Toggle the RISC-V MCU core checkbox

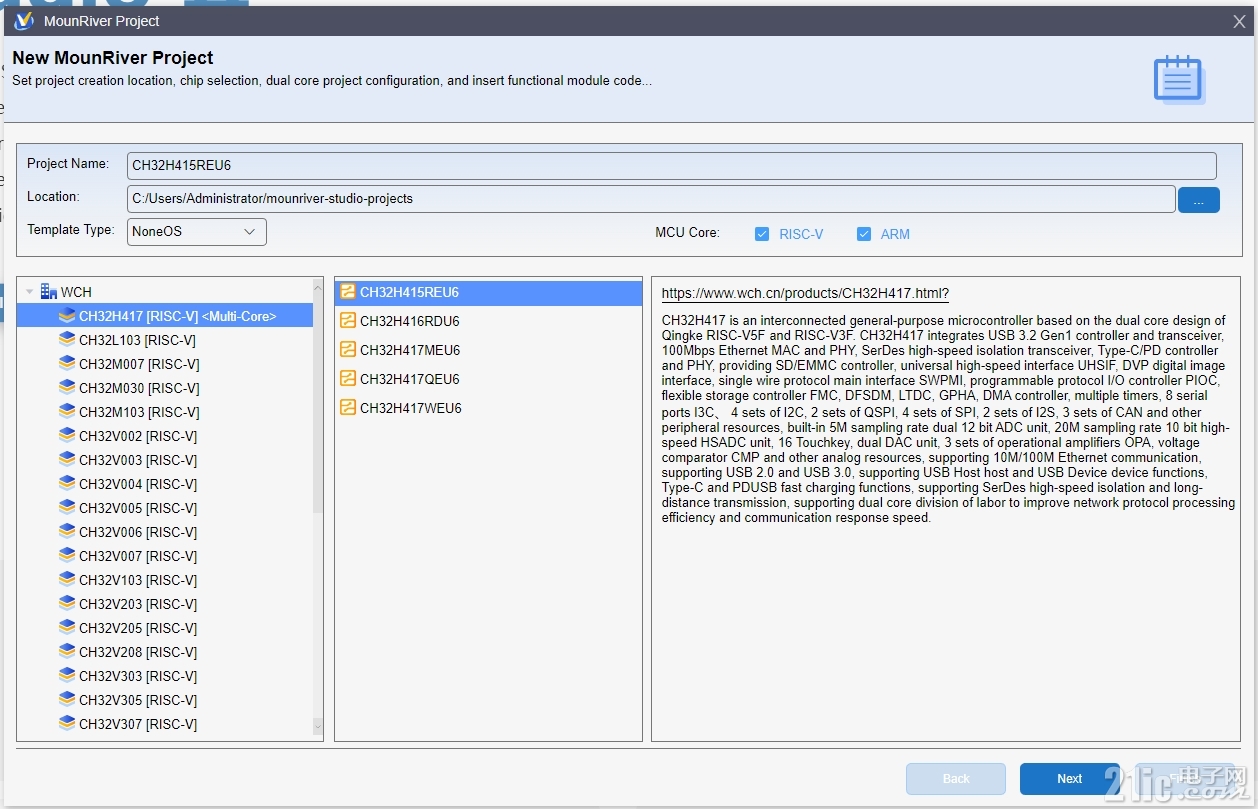pos(762,234)
